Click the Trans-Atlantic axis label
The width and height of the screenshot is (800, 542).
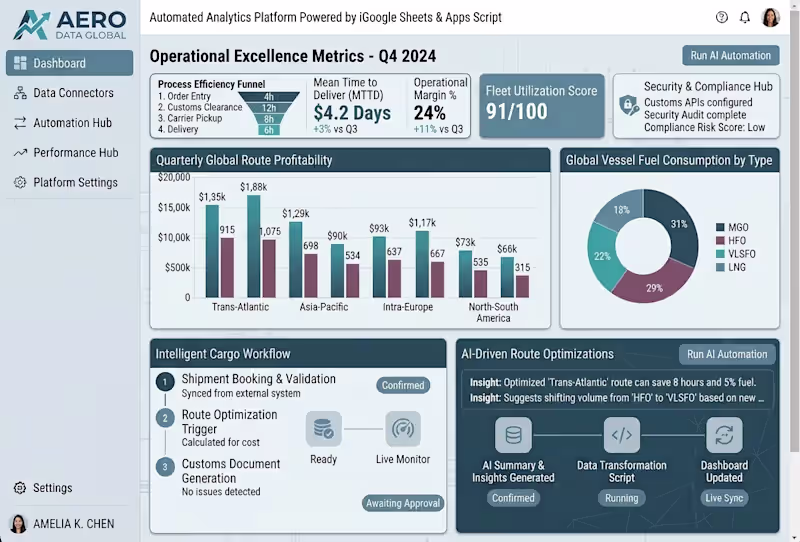[240, 307]
